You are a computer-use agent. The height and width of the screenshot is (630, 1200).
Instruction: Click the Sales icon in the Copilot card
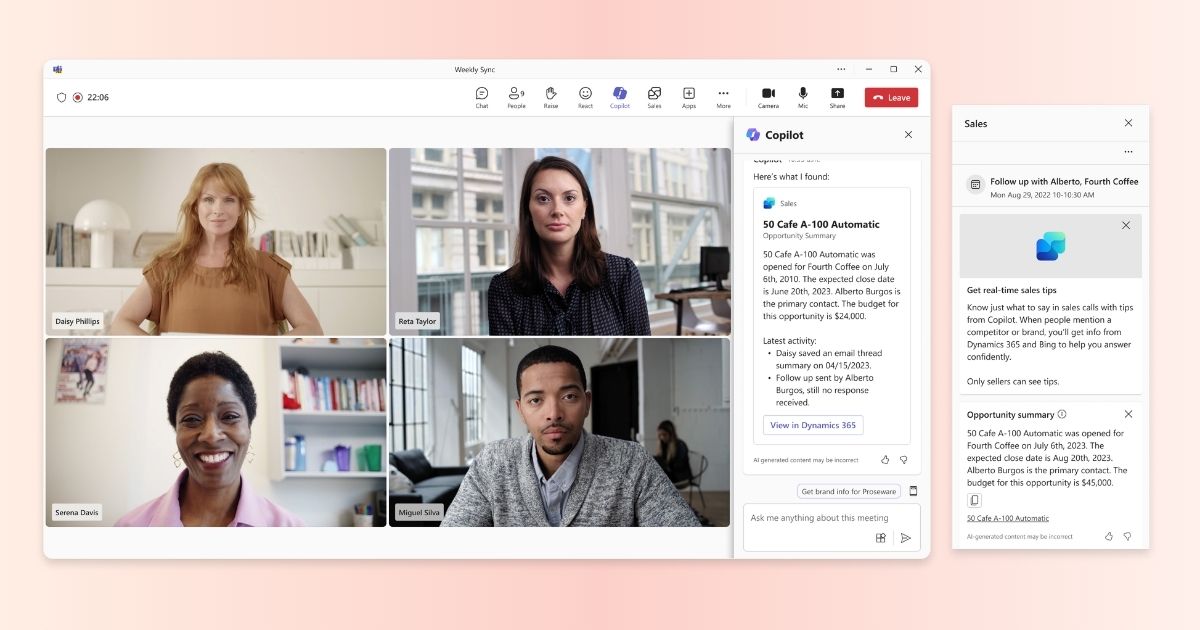tap(769, 203)
